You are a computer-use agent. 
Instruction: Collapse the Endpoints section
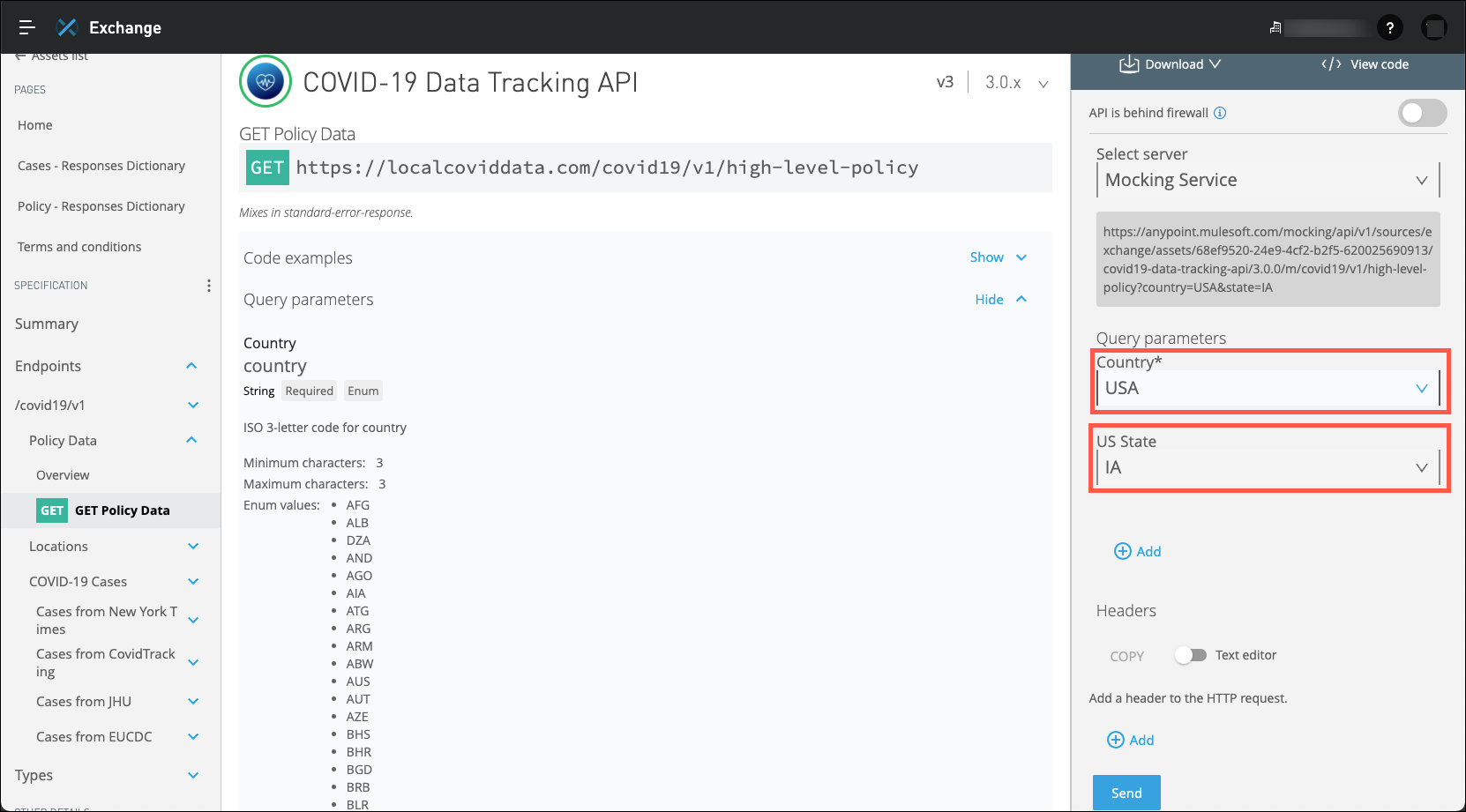pos(191,366)
